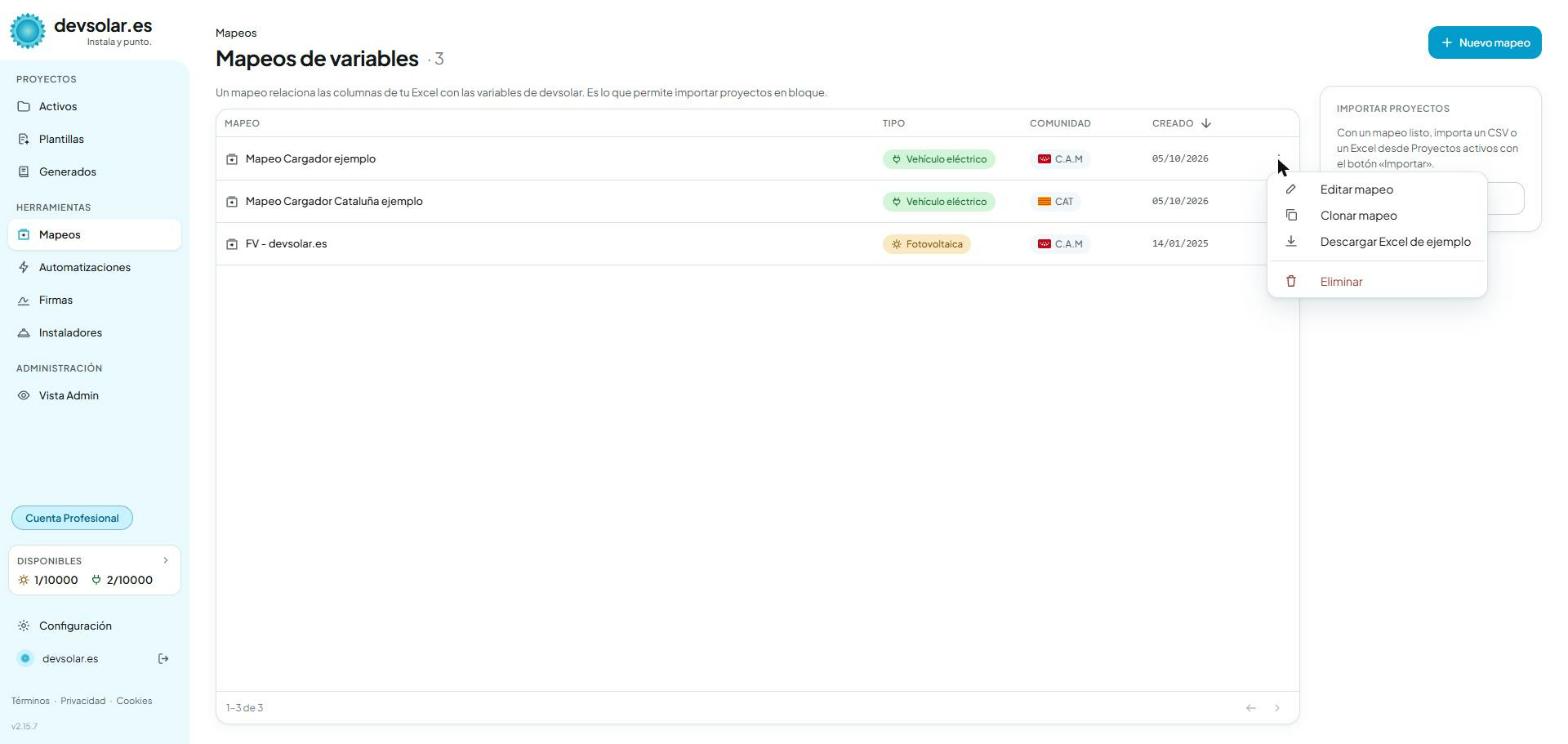Click the Nuevo mapeo button
The height and width of the screenshot is (744, 1568).
[1485, 43]
